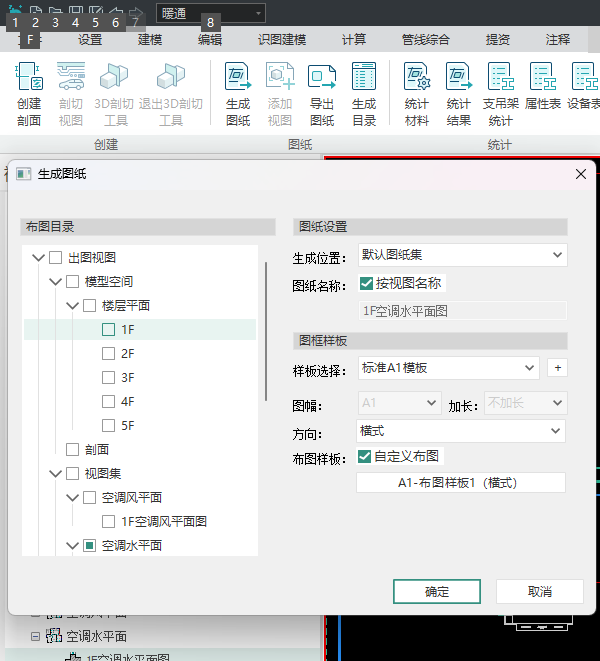Screen dimensions: 600x661
Task: Collapse the 空调风平面 tree node
Action: coord(73,497)
